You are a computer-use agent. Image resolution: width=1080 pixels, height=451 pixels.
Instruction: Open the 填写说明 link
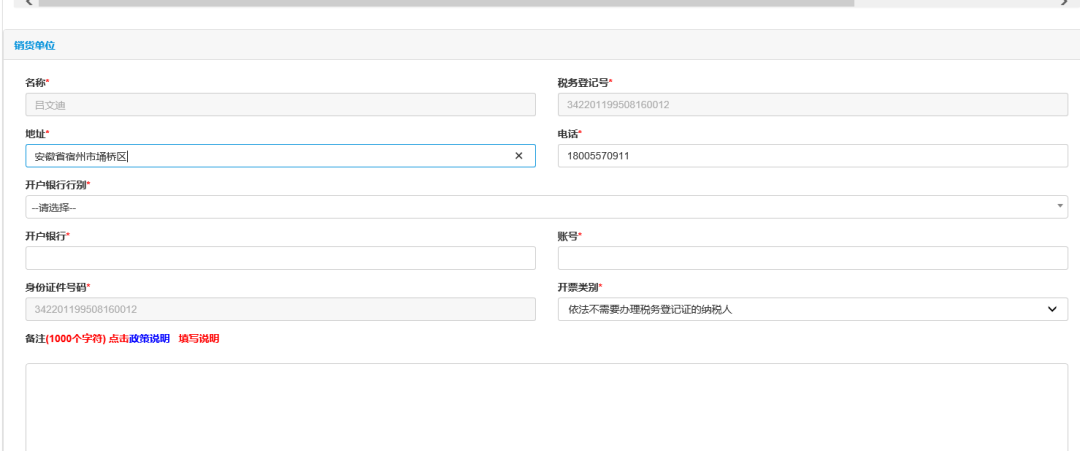point(199,339)
